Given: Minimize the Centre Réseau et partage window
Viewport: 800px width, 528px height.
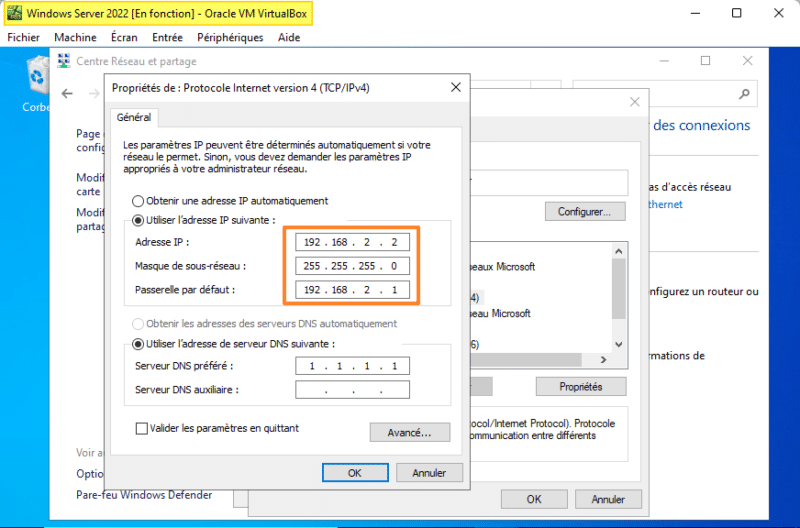Looking at the screenshot, I should coord(664,61).
